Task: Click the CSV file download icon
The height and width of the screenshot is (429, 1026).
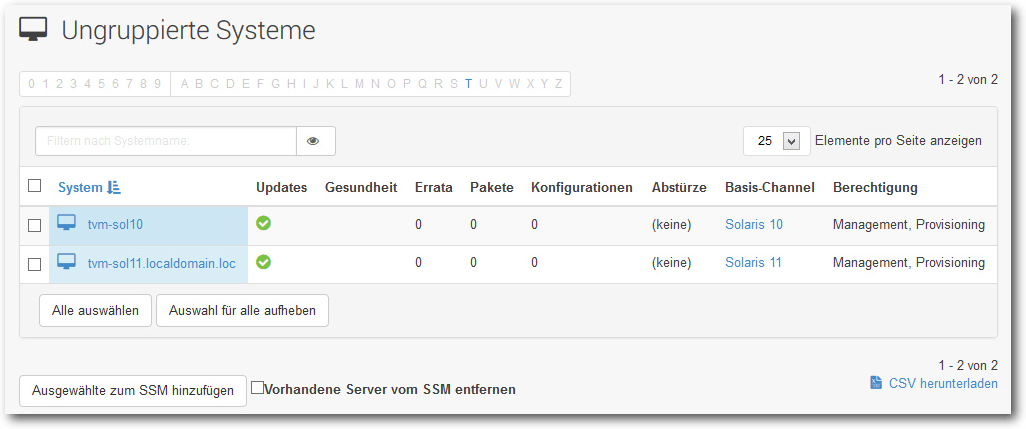Action: point(876,383)
